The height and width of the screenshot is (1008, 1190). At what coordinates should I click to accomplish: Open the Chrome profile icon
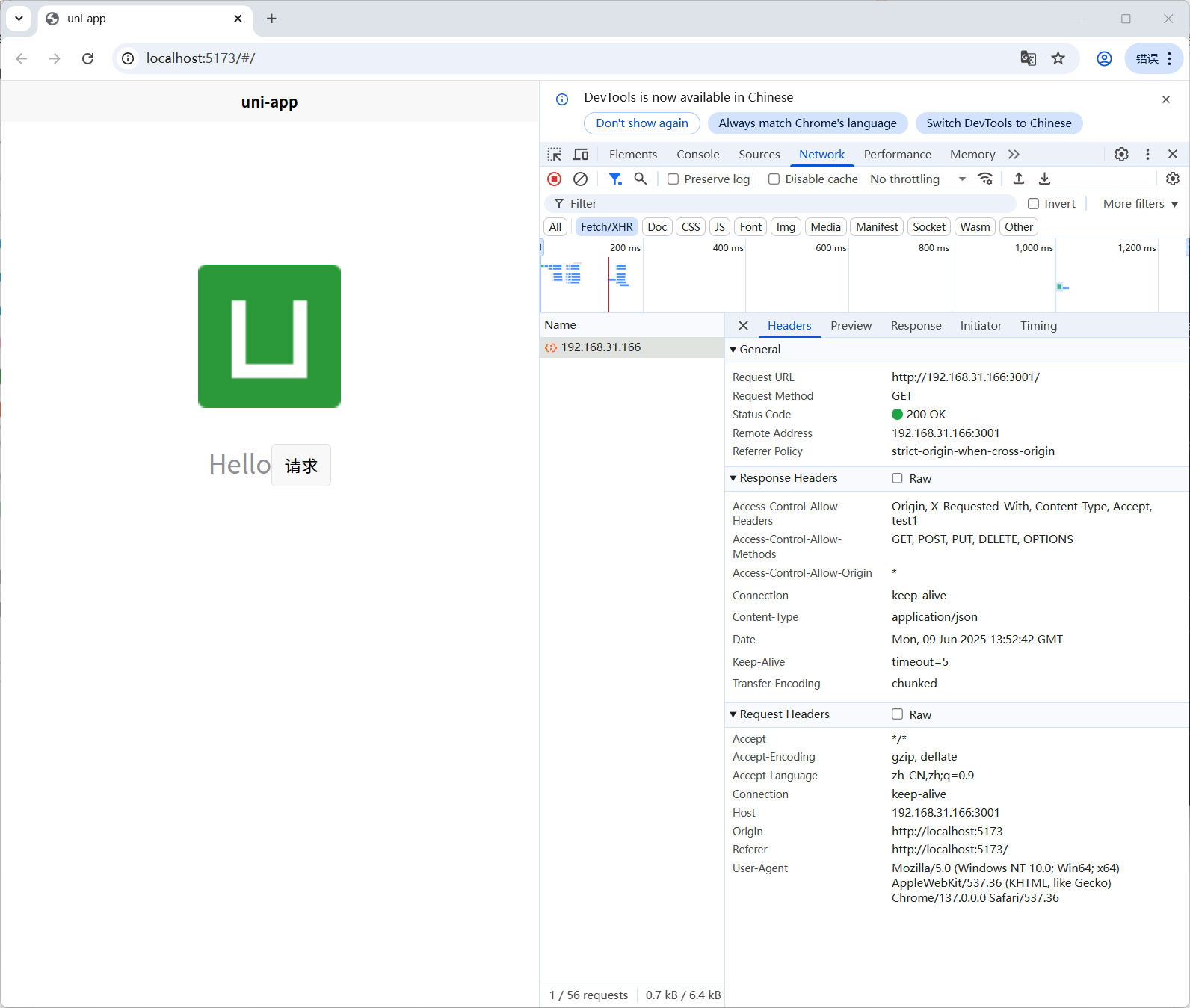[1104, 58]
